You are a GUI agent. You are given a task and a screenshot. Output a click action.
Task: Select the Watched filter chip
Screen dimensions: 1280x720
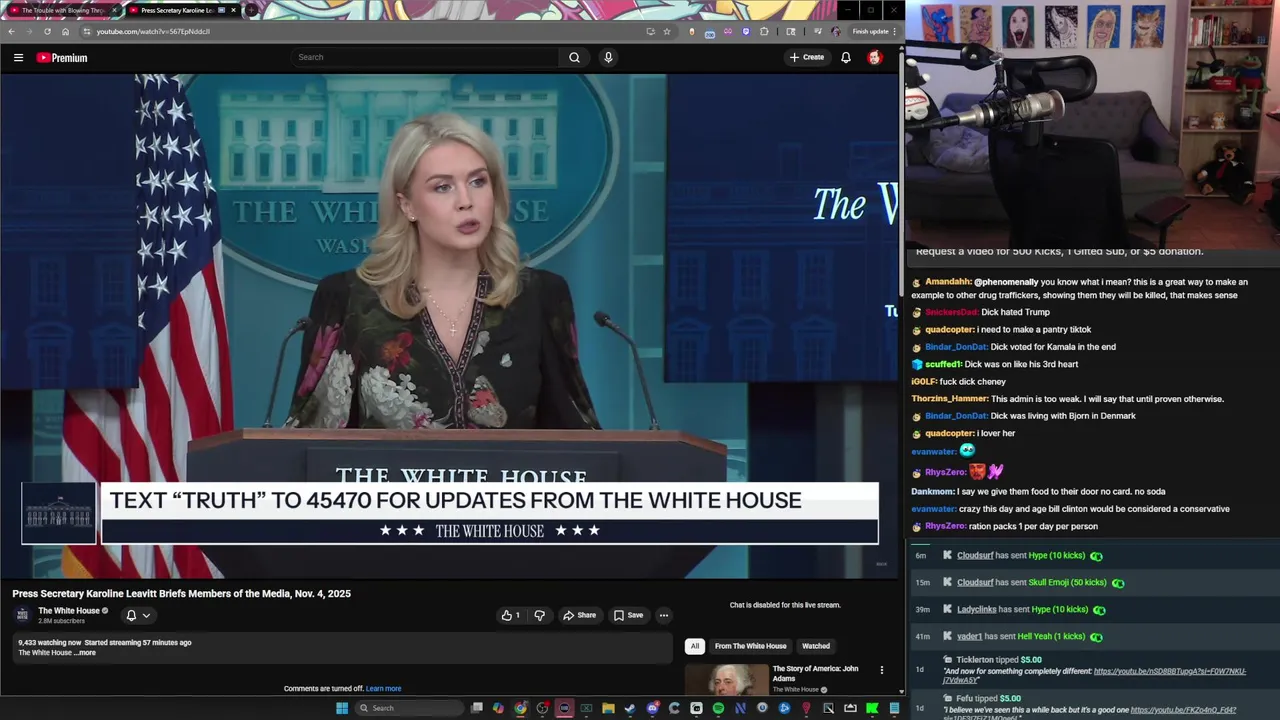816,646
